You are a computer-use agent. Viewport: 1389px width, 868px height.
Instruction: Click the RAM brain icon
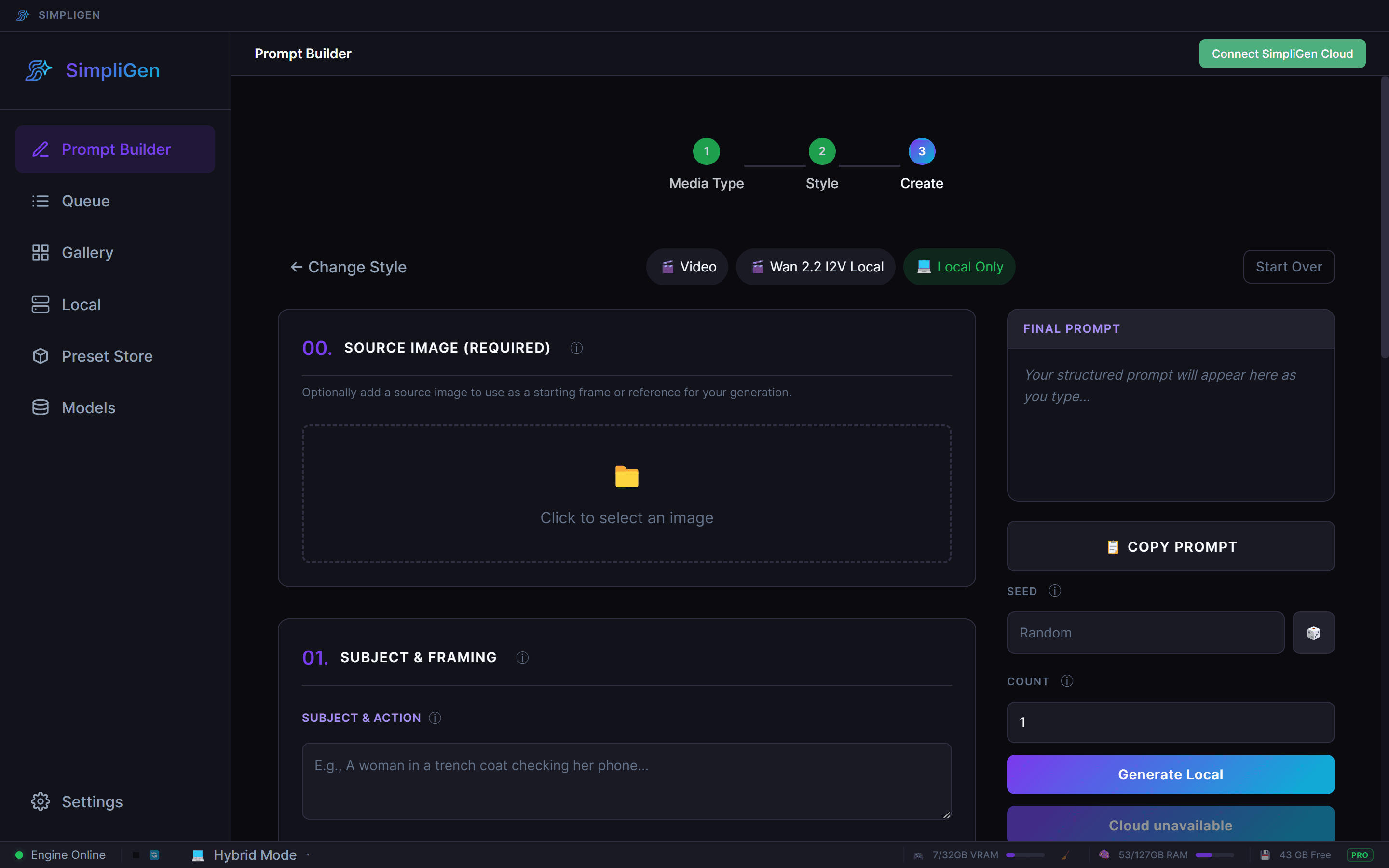click(x=1104, y=855)
